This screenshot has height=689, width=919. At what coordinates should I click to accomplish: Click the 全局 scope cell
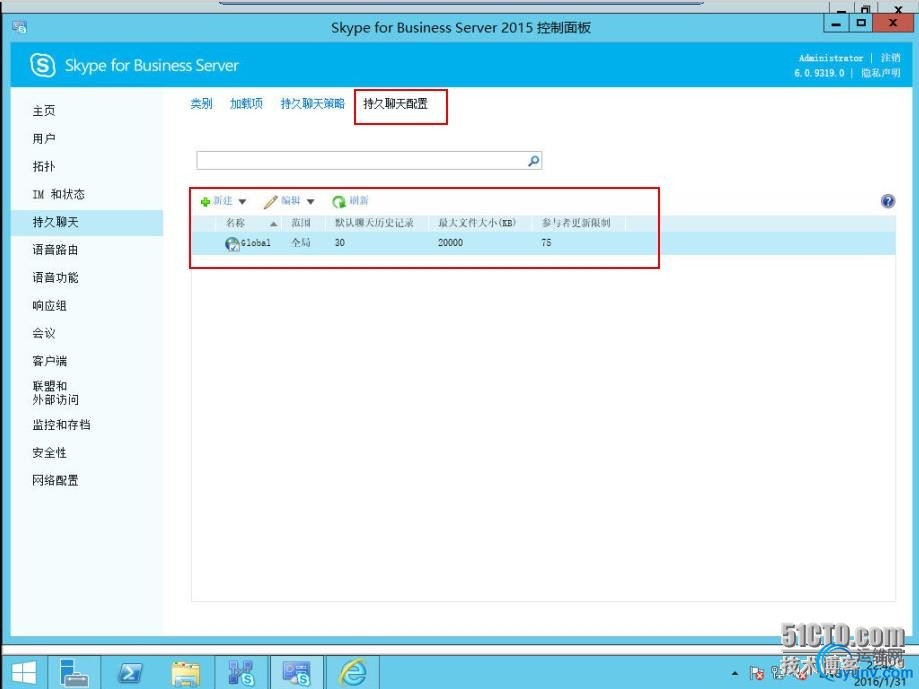click(x=301, y=243)
